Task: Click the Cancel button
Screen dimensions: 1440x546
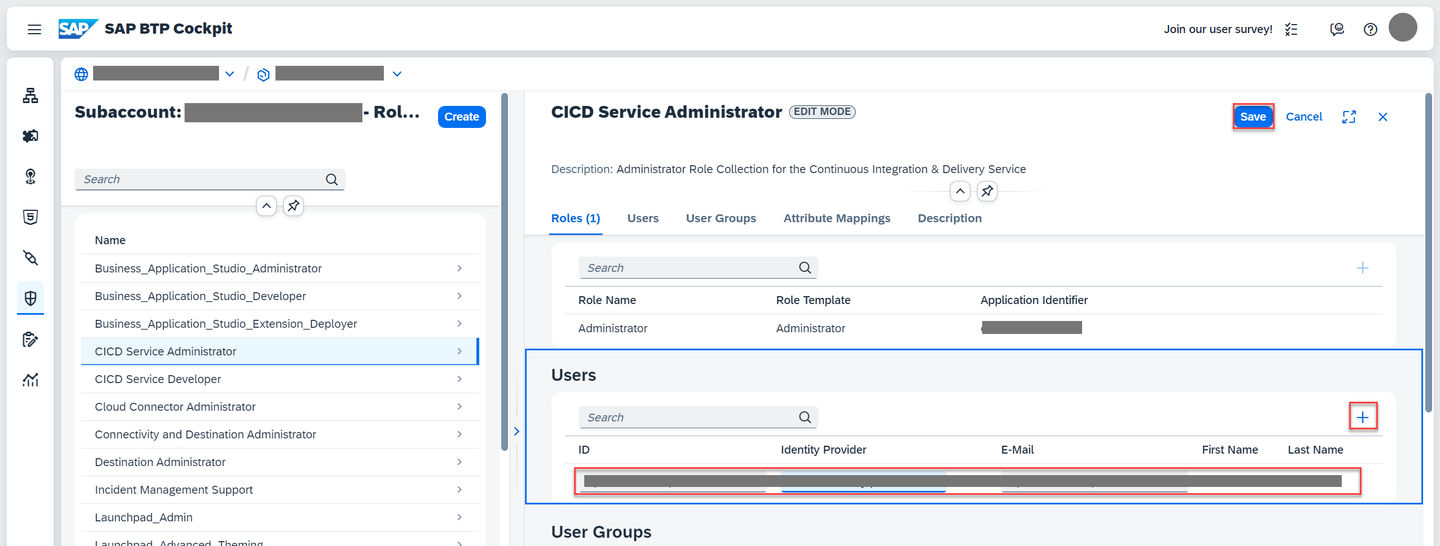Action: pos(1304,117)
